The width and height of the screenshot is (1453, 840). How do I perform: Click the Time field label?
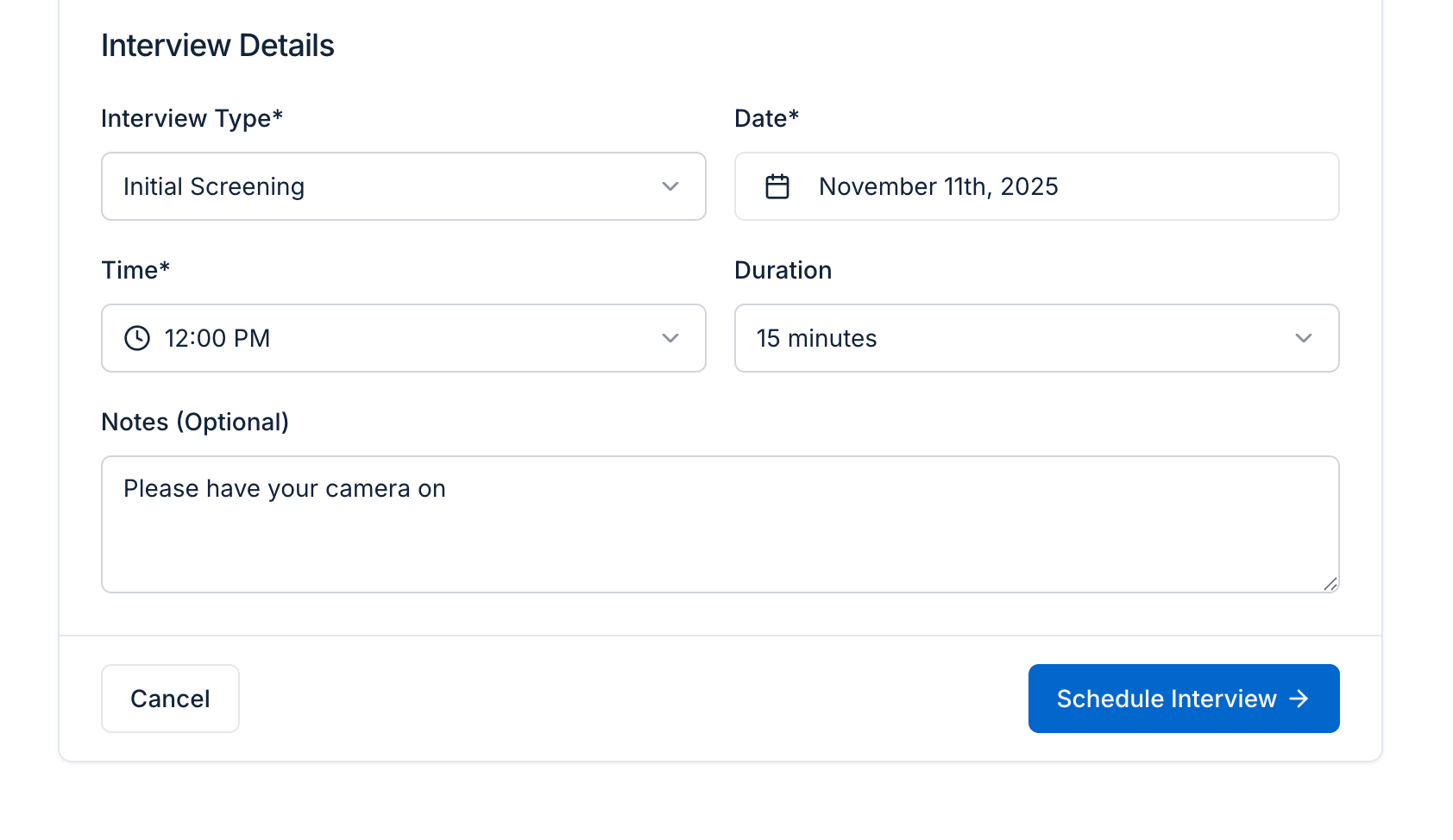135,270
